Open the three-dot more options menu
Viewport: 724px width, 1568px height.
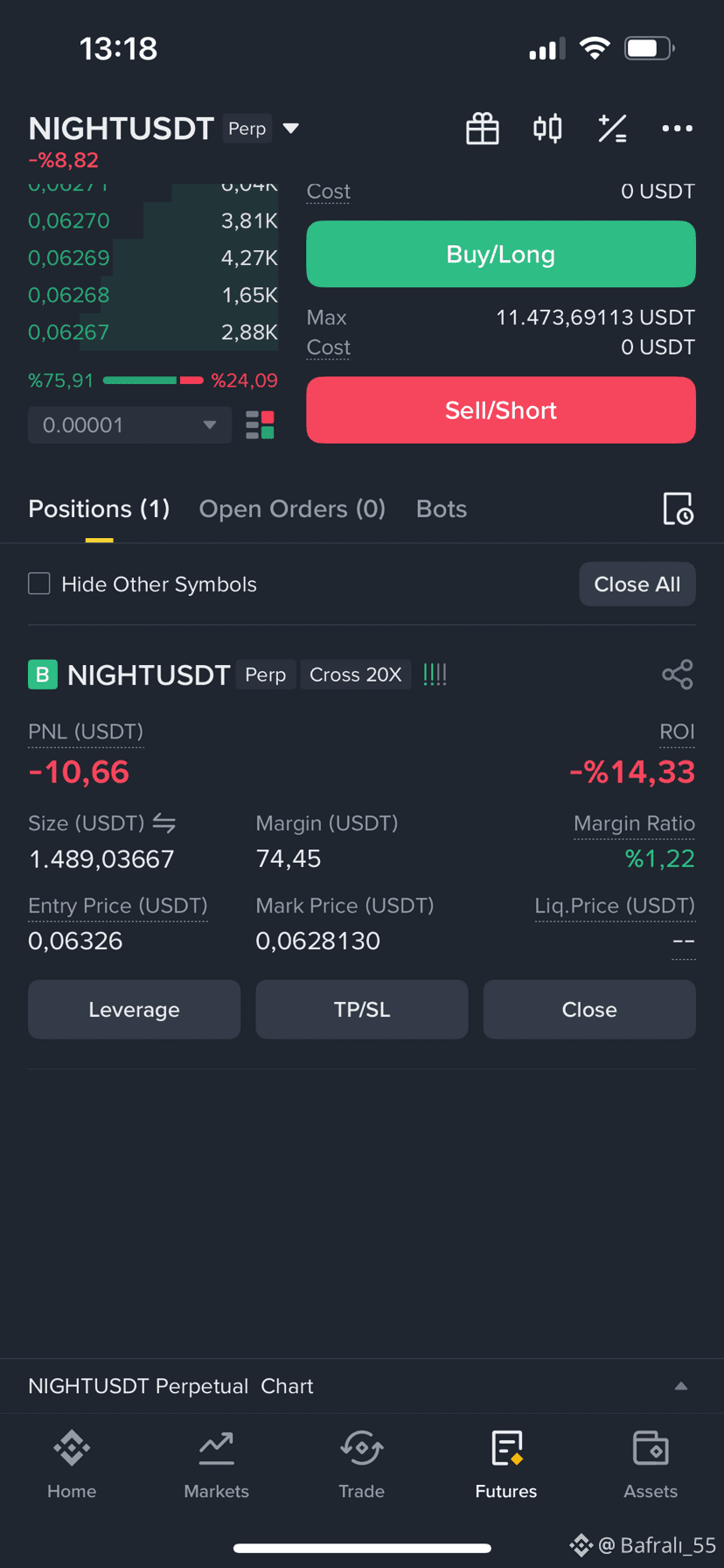677,129
